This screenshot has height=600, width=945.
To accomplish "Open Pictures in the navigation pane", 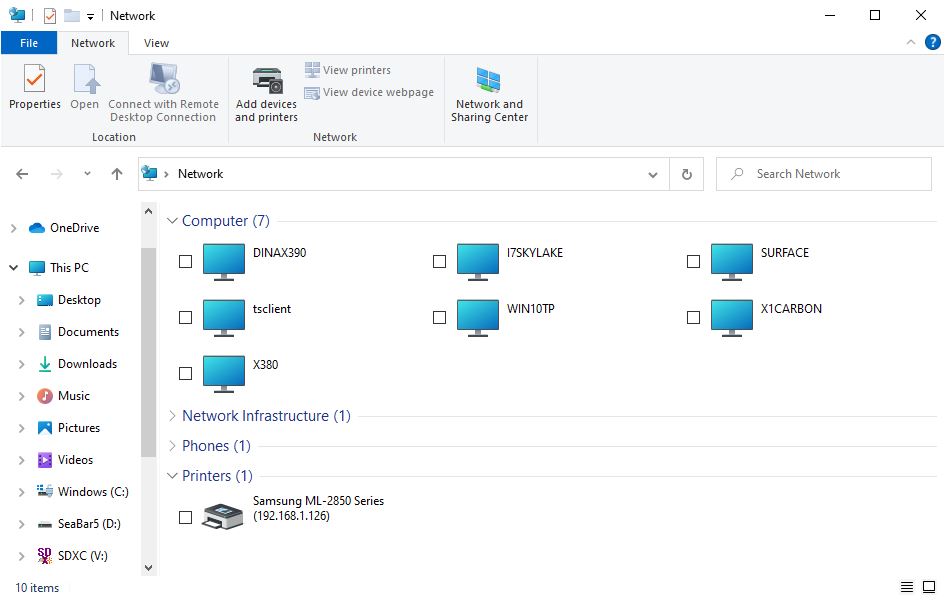I will [x=68, y=428].
